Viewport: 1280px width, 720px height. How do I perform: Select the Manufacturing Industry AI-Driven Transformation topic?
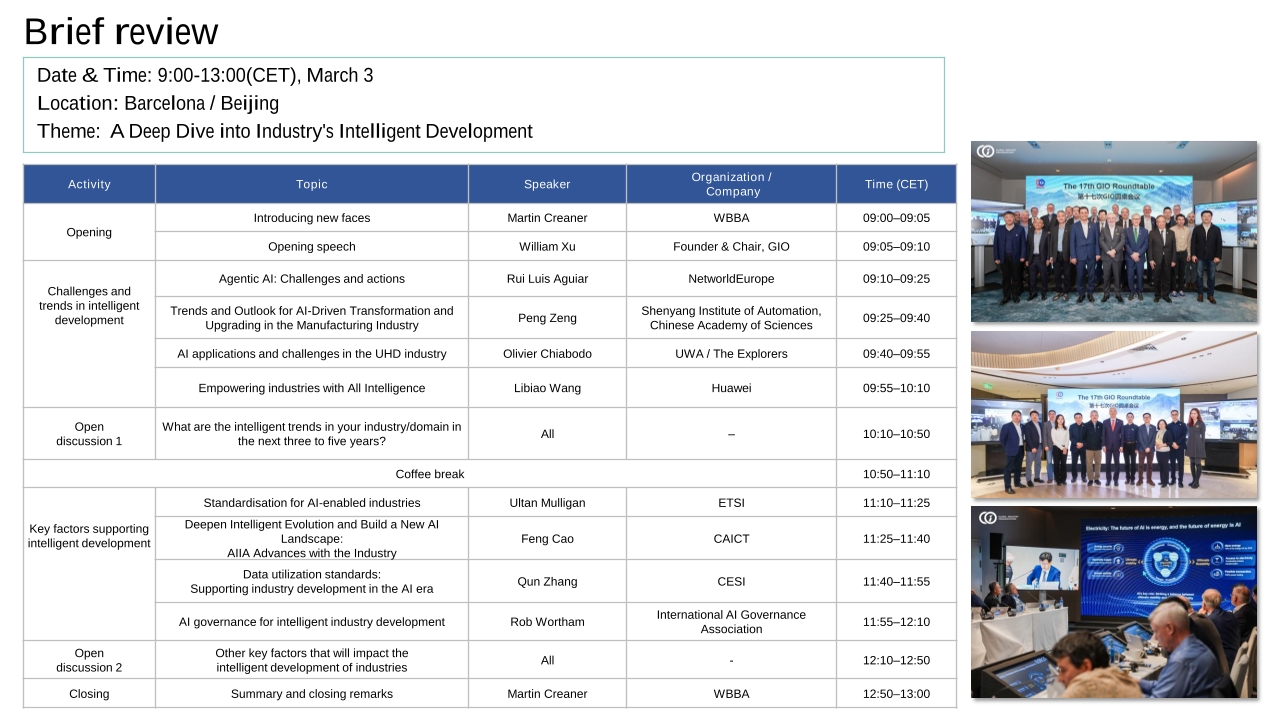click(312, 318)
